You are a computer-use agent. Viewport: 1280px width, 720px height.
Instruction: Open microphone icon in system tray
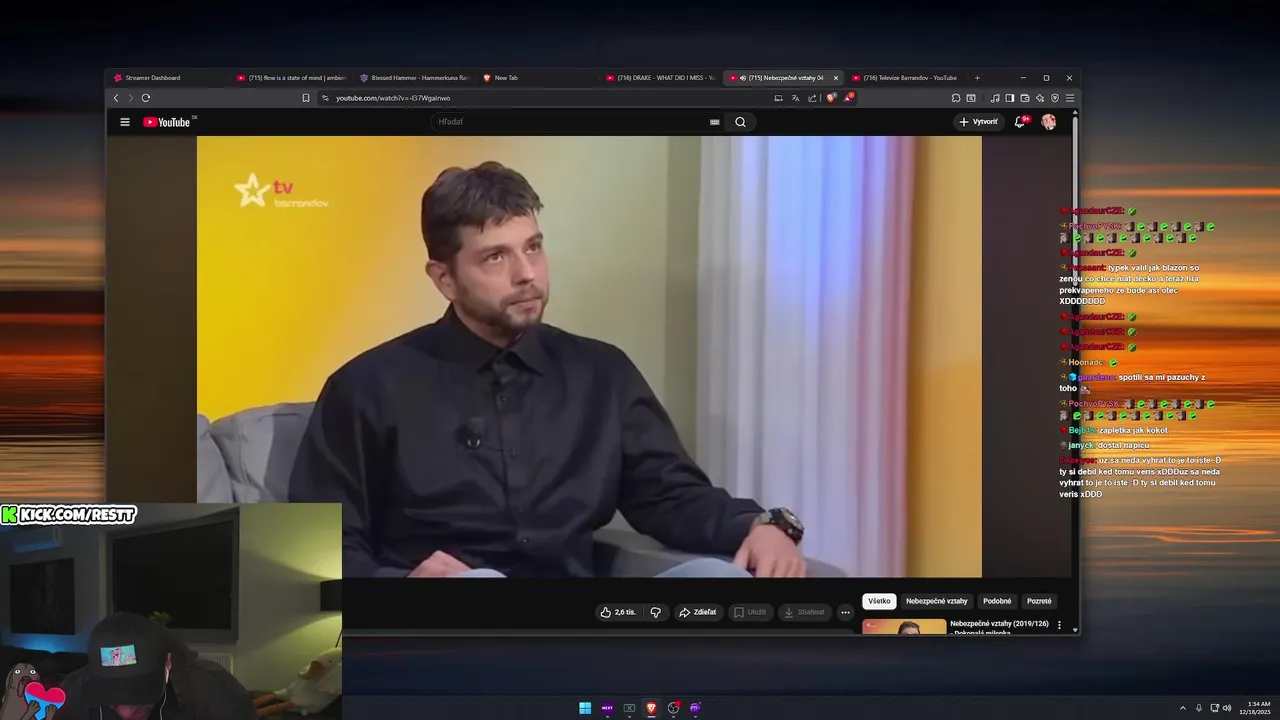pos(1199,708)
